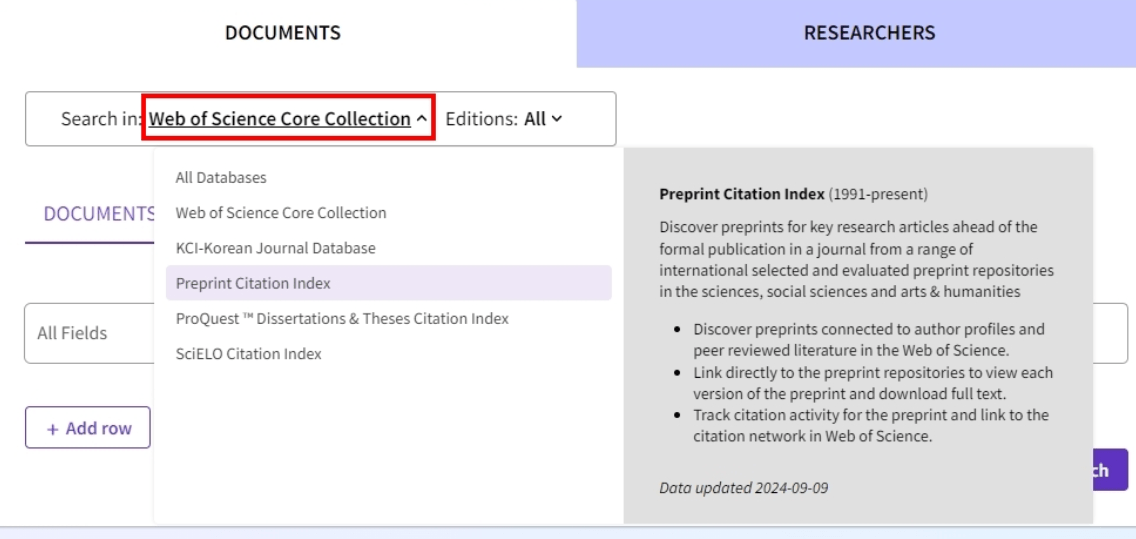Open the DOCUMENTS sub-tab under search box
Viewport: 1136px width, 539px height.
(90, 214)
